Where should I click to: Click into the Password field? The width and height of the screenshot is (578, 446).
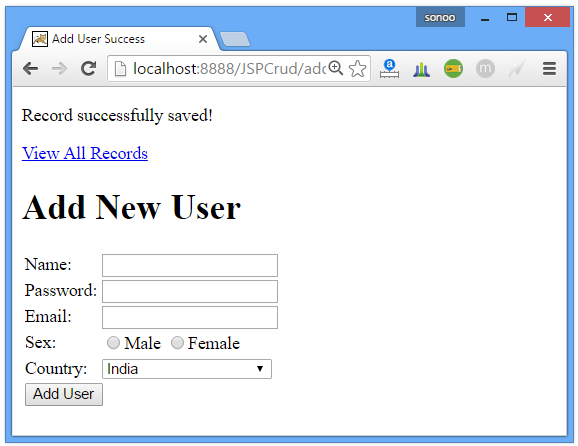(190, 292)
